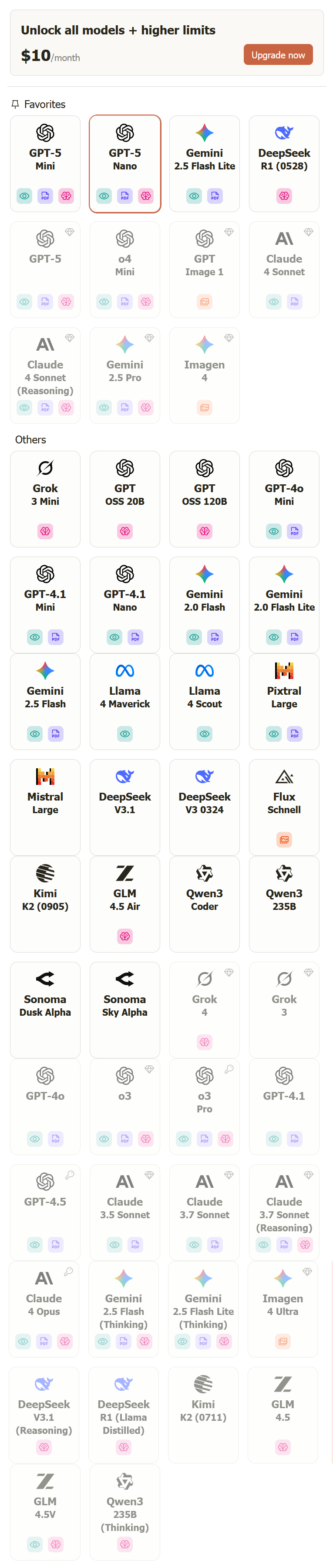Screen dimensions: 333x1568
Task: Click the brain icon on GLM 4.5 Air
Action: (125, 936)
